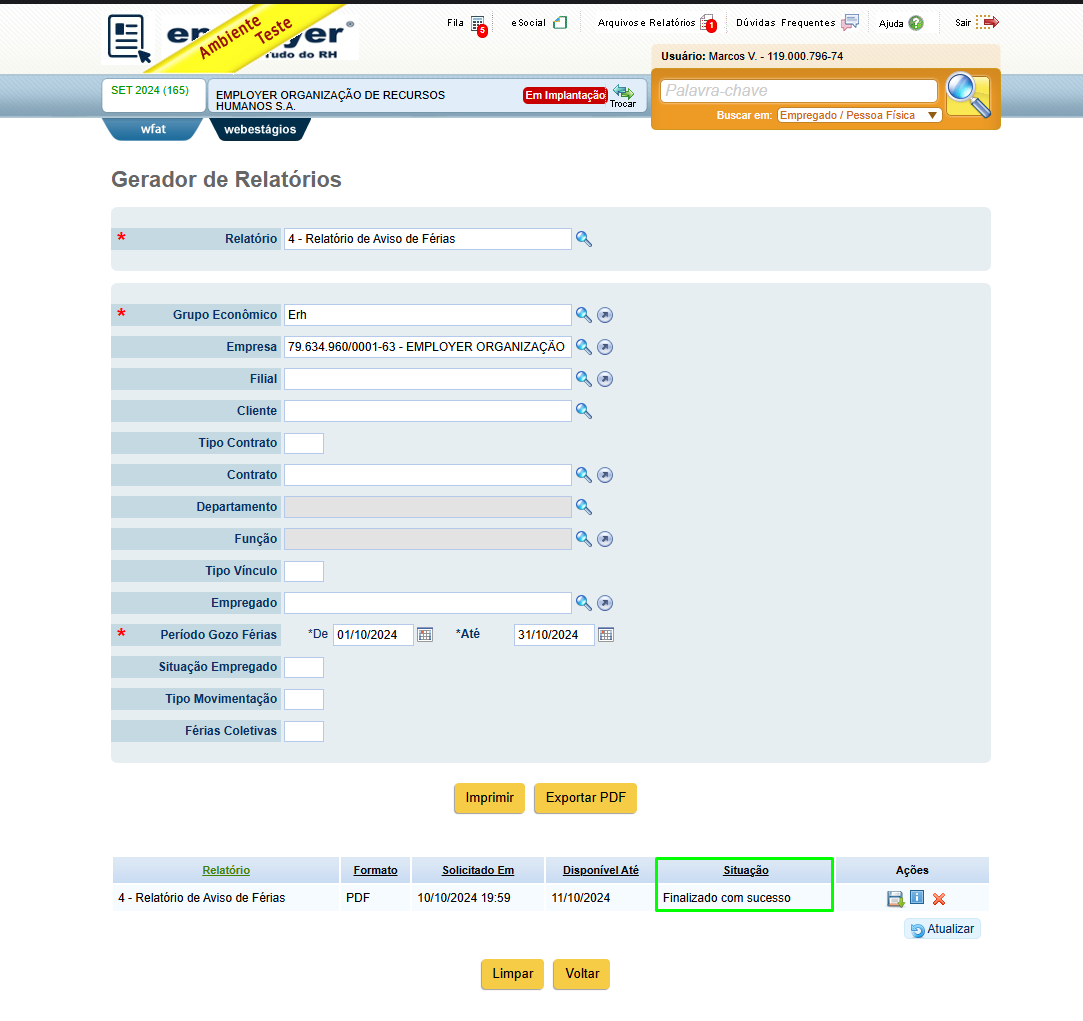1083x1021 pixels.
Task: Click the search icon beside Empresa field
Action: click(x=584, y=347)
